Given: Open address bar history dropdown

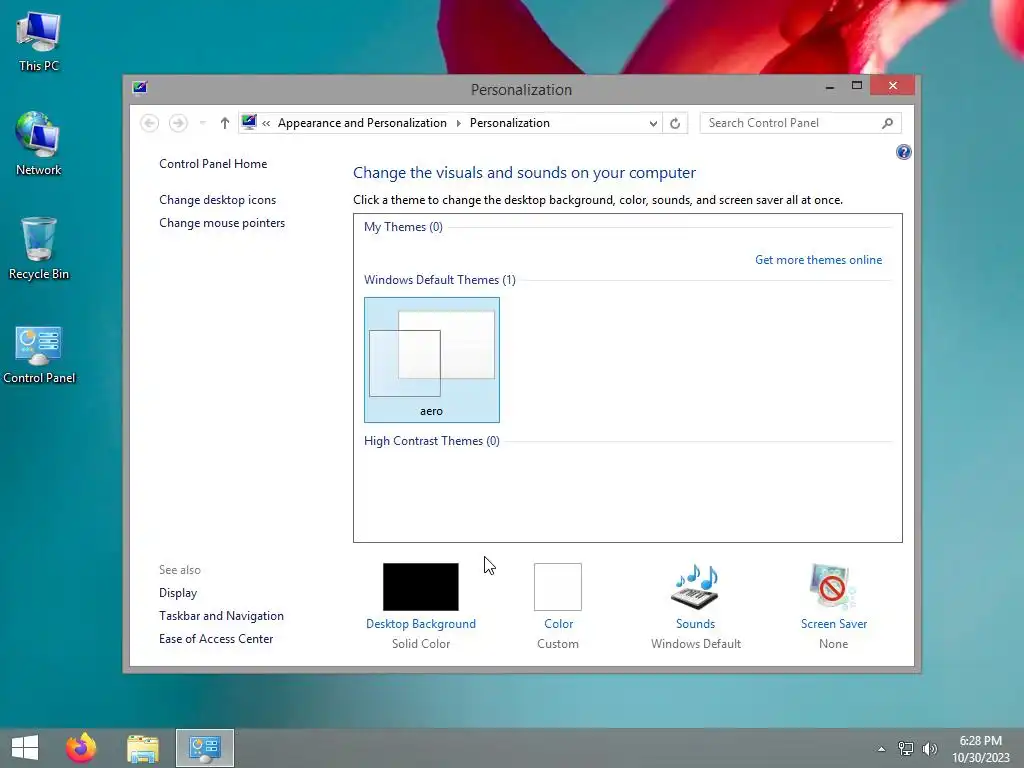Looking at the screenshot, I should point(652,123).
